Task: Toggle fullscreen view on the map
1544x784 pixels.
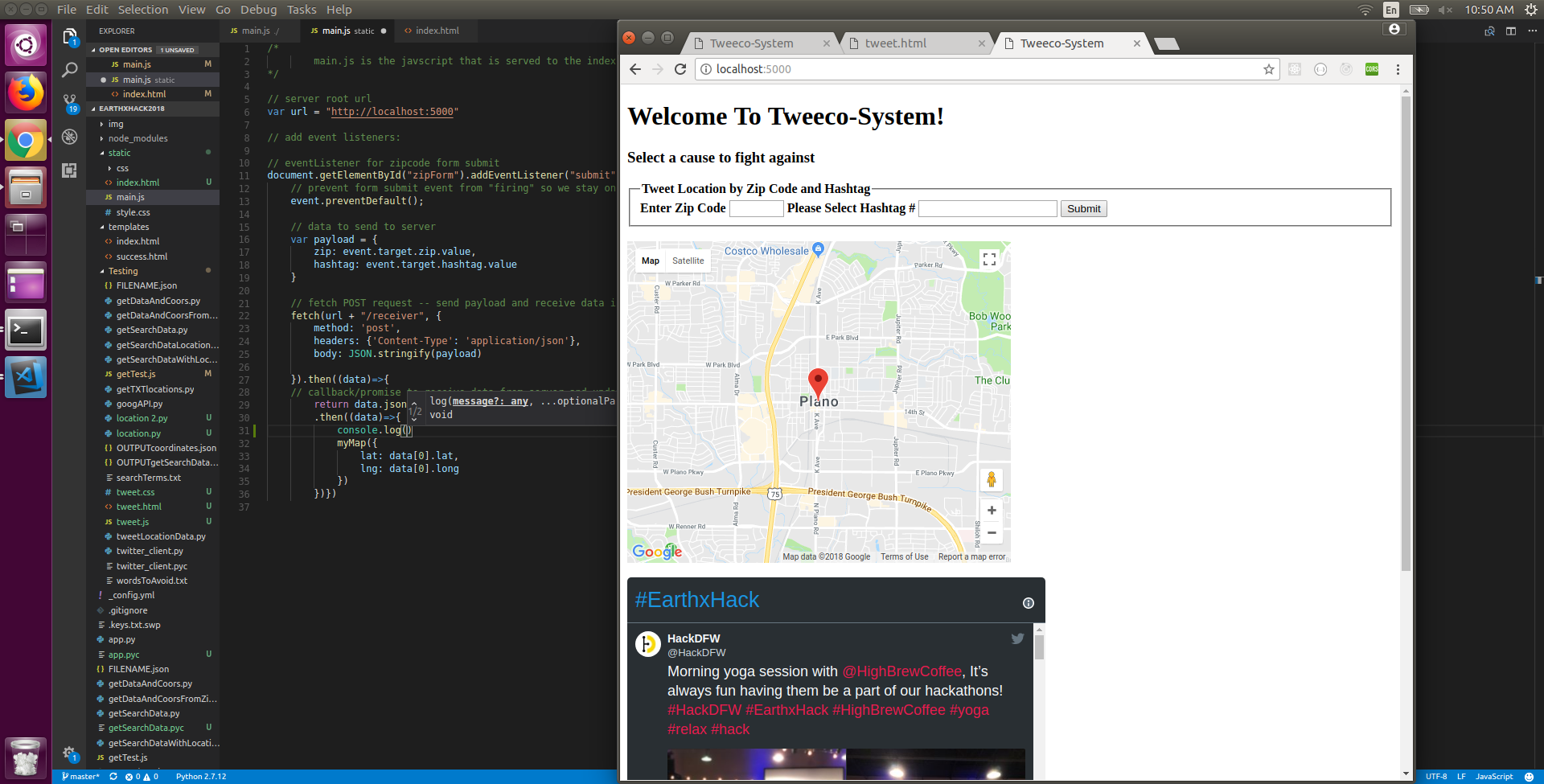Action: click(990, 259)
